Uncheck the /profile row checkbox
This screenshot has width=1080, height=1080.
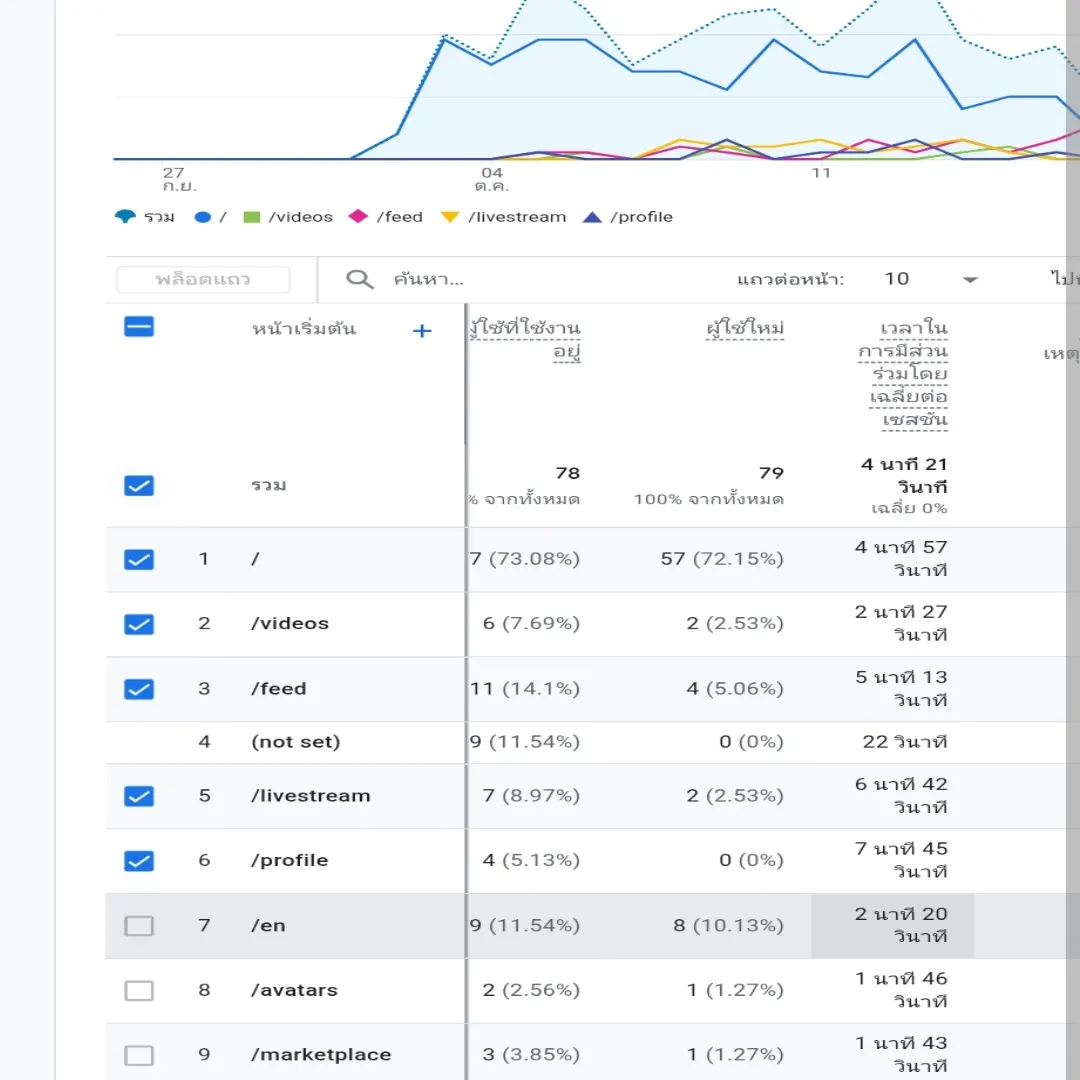click(139, 861)
